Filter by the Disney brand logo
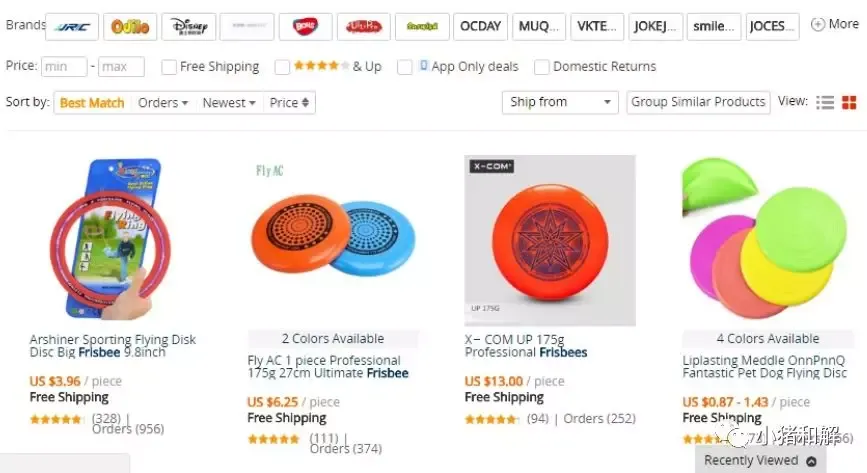867x473 pixels. click(189, 27)
